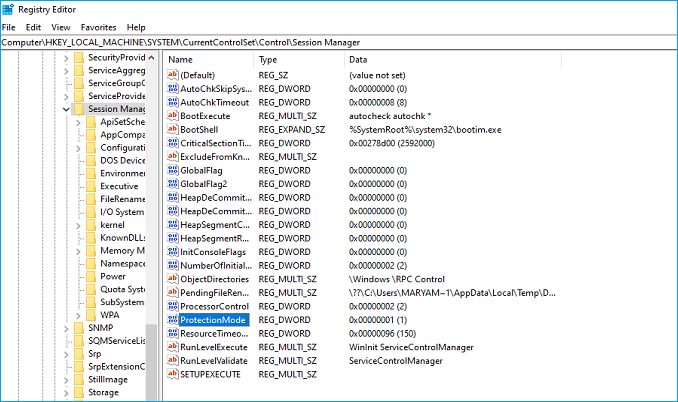Click the WPA folder icon
This screenshot has height=402, width=678.
(x=91, y=315)
